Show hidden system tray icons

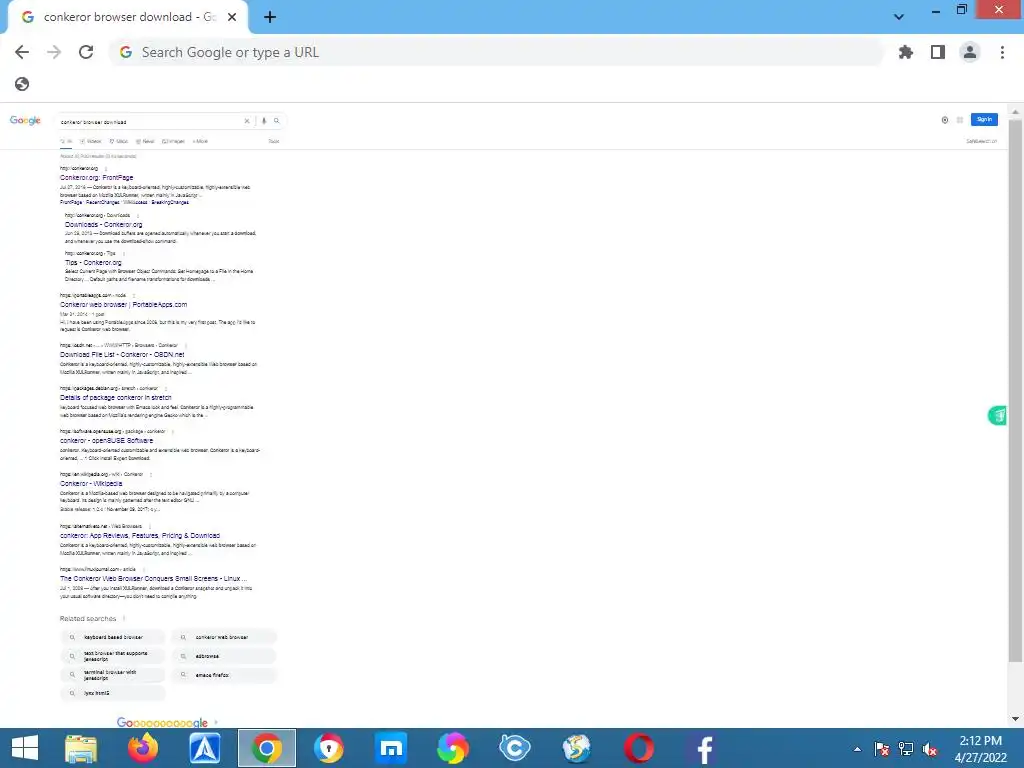click(857, 749)
